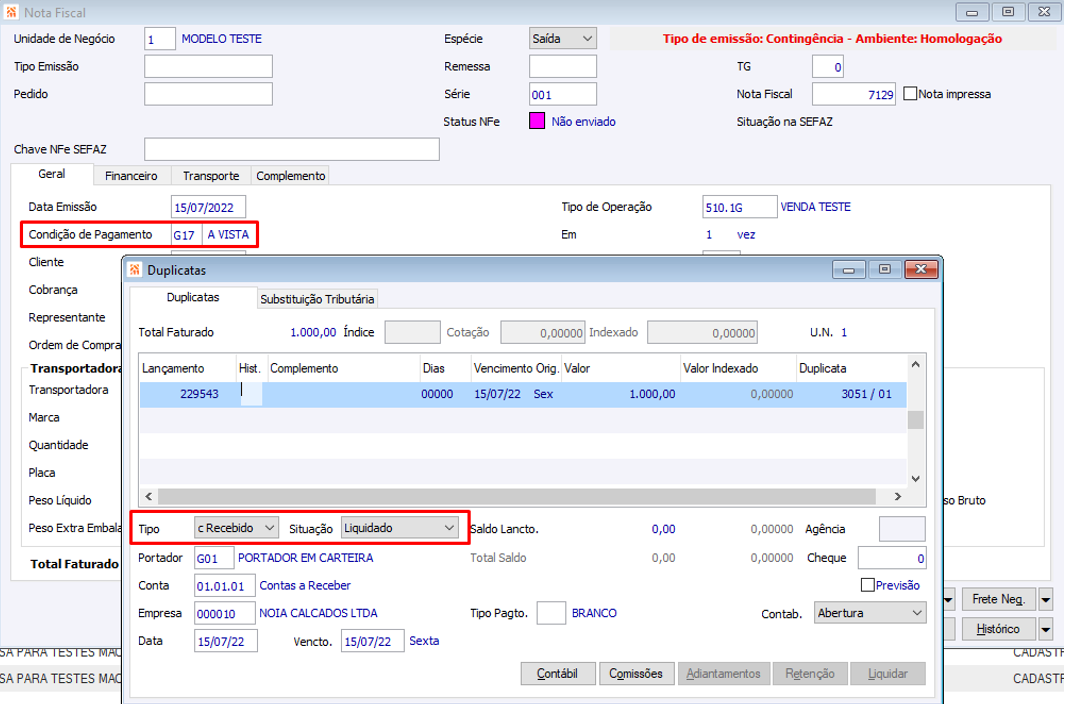Click the Conta field 01.01.01

pyautogui.click(x=225, y=586)
